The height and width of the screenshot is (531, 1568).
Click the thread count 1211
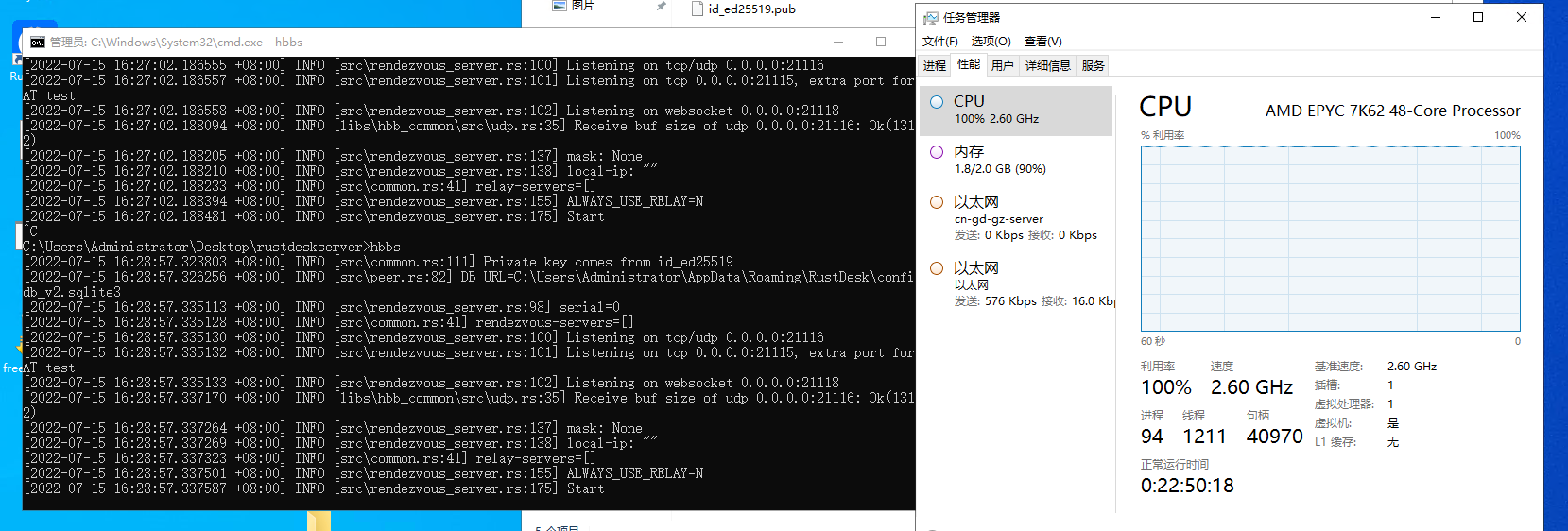(1204, 437)
